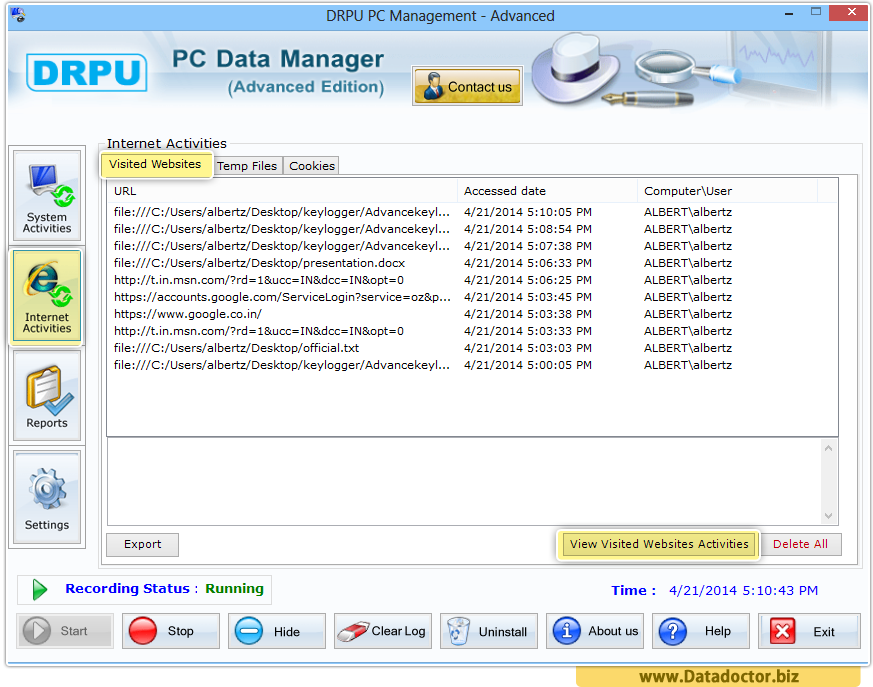Screen dimensions: 873x687
Task: Click View Visited Websites Activities button
Action: 659,544
